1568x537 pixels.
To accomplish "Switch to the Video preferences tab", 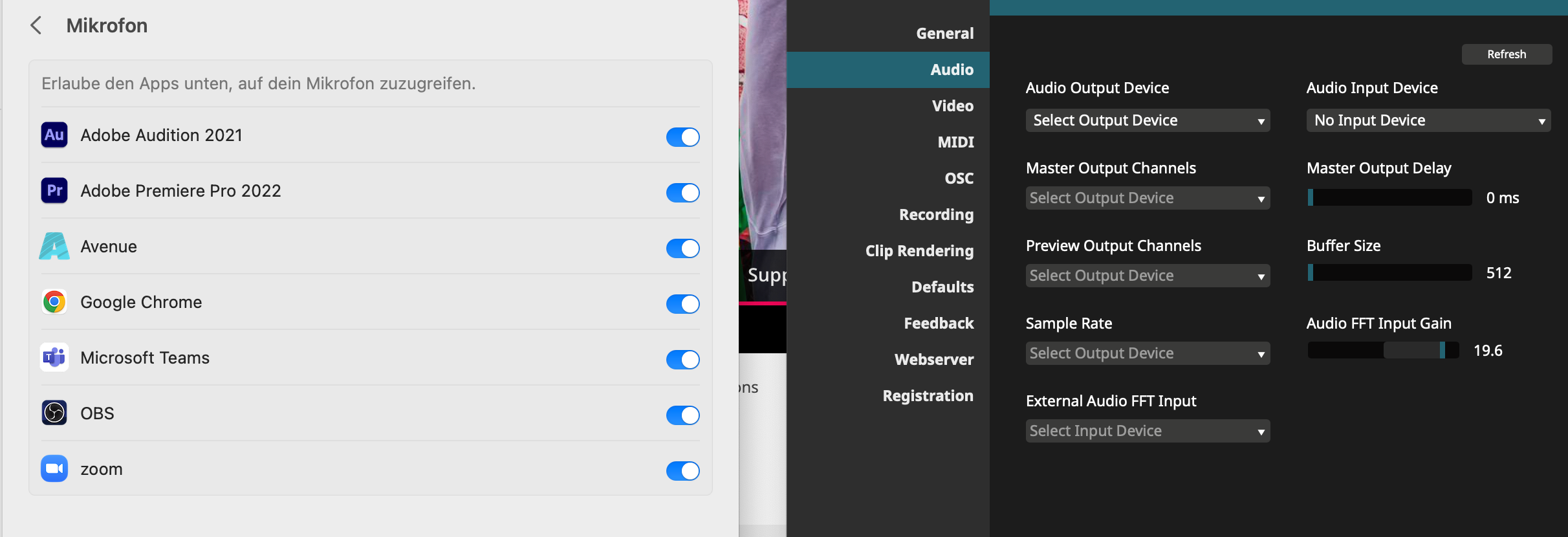I will click(952, 106).
